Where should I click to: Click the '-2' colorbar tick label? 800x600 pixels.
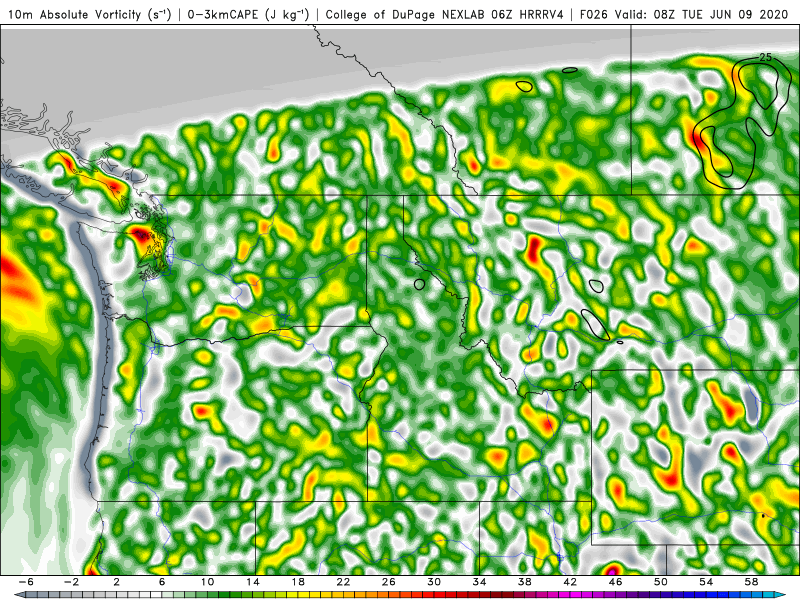71,582
